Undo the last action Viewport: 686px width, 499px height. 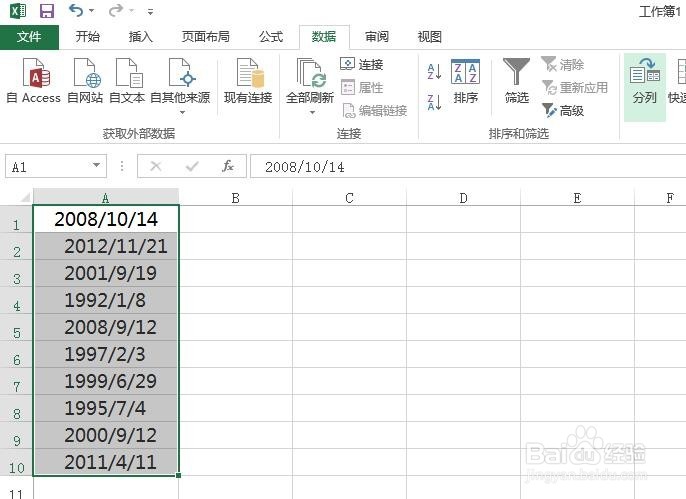[76, 10]
